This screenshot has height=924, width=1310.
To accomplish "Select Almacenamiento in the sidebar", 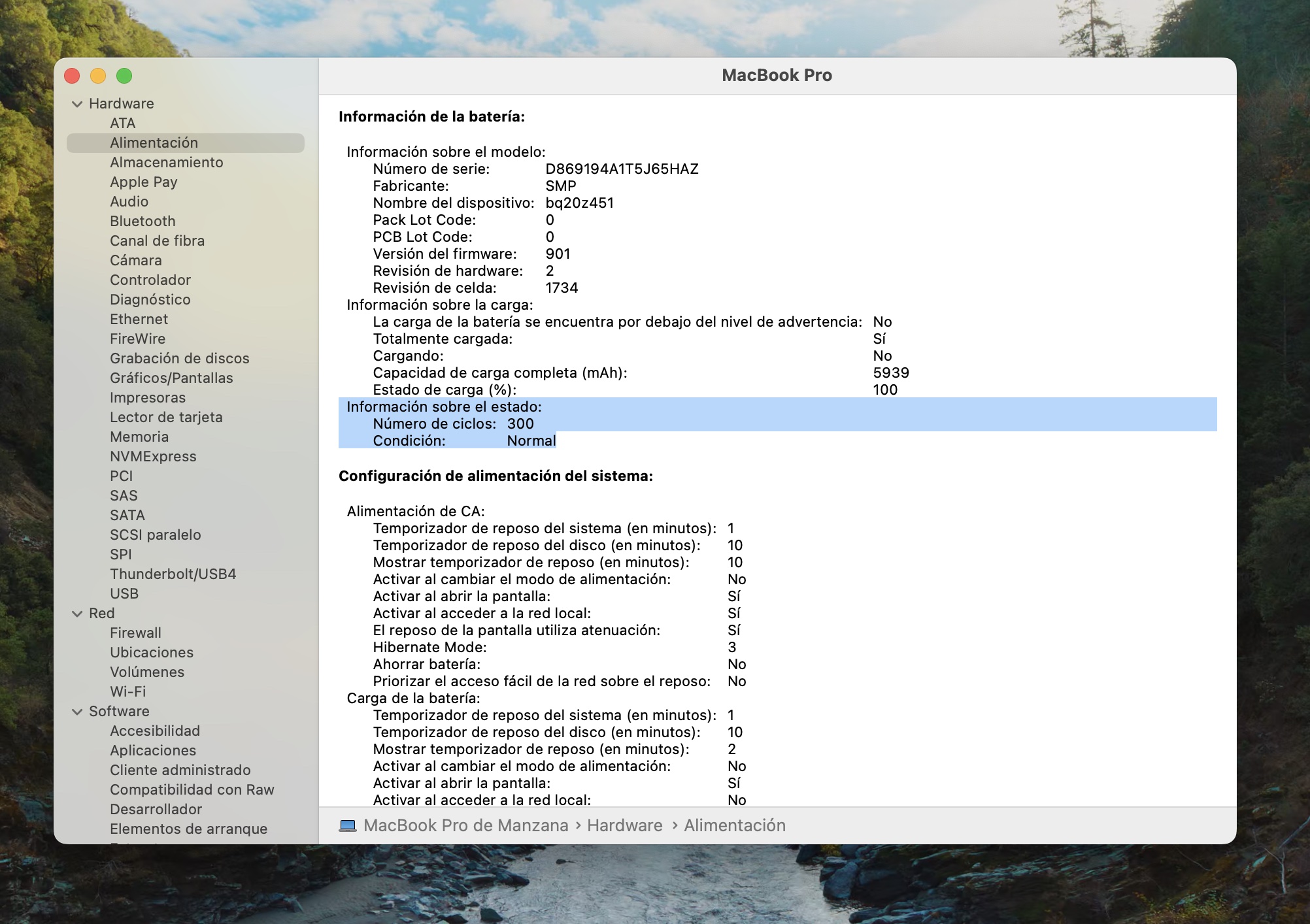I will 166,162.
